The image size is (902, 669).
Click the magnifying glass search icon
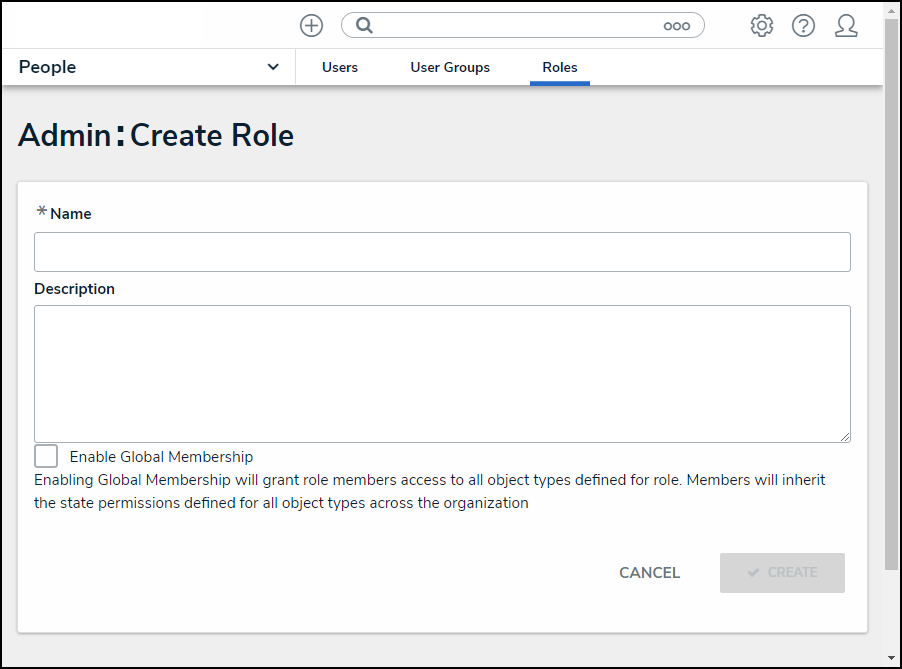365,26
